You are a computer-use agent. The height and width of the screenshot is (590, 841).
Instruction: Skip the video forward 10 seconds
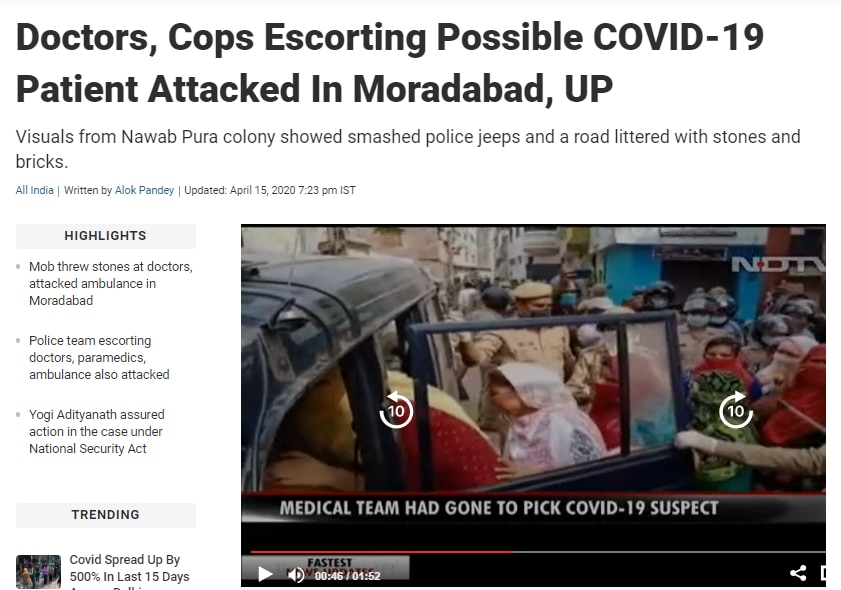(735, 410)
